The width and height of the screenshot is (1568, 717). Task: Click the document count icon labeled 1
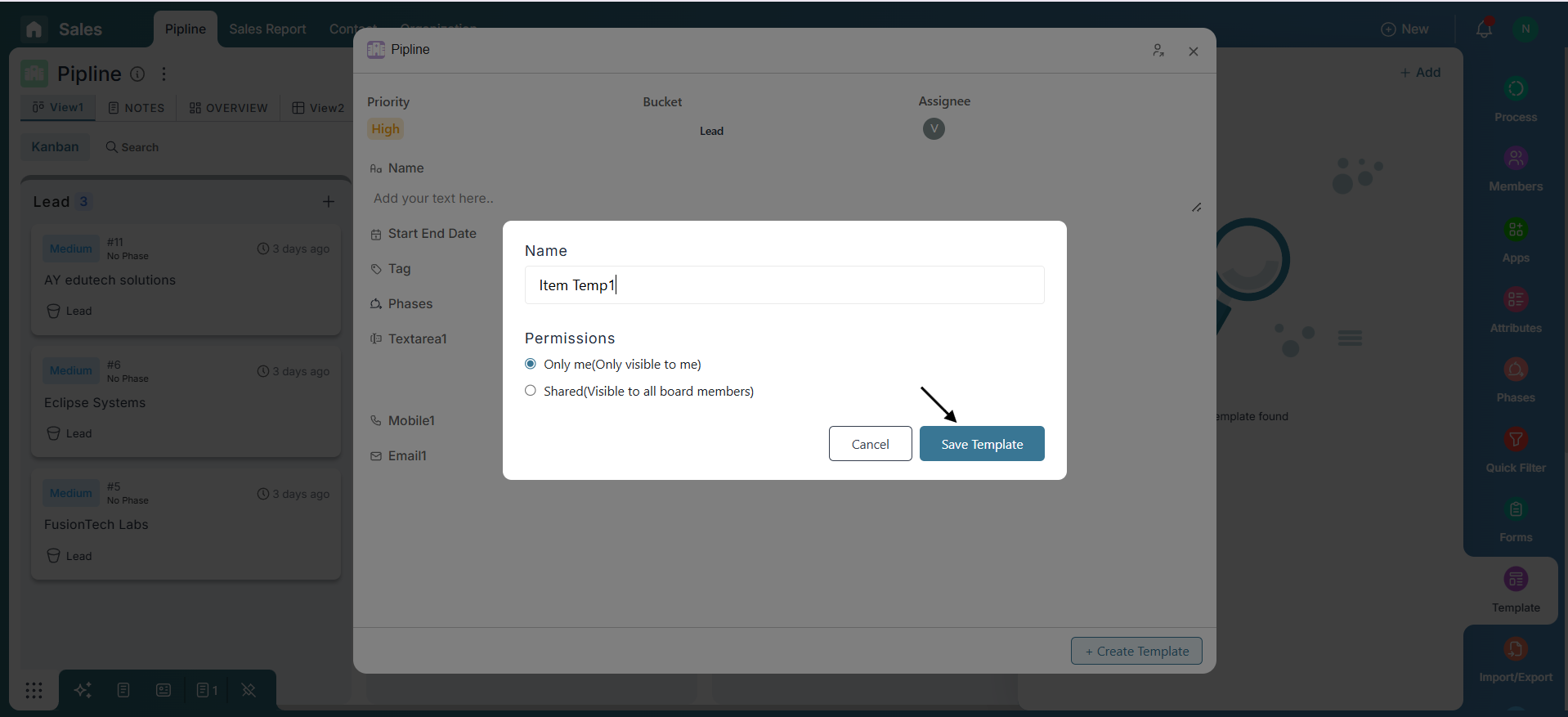208,691
